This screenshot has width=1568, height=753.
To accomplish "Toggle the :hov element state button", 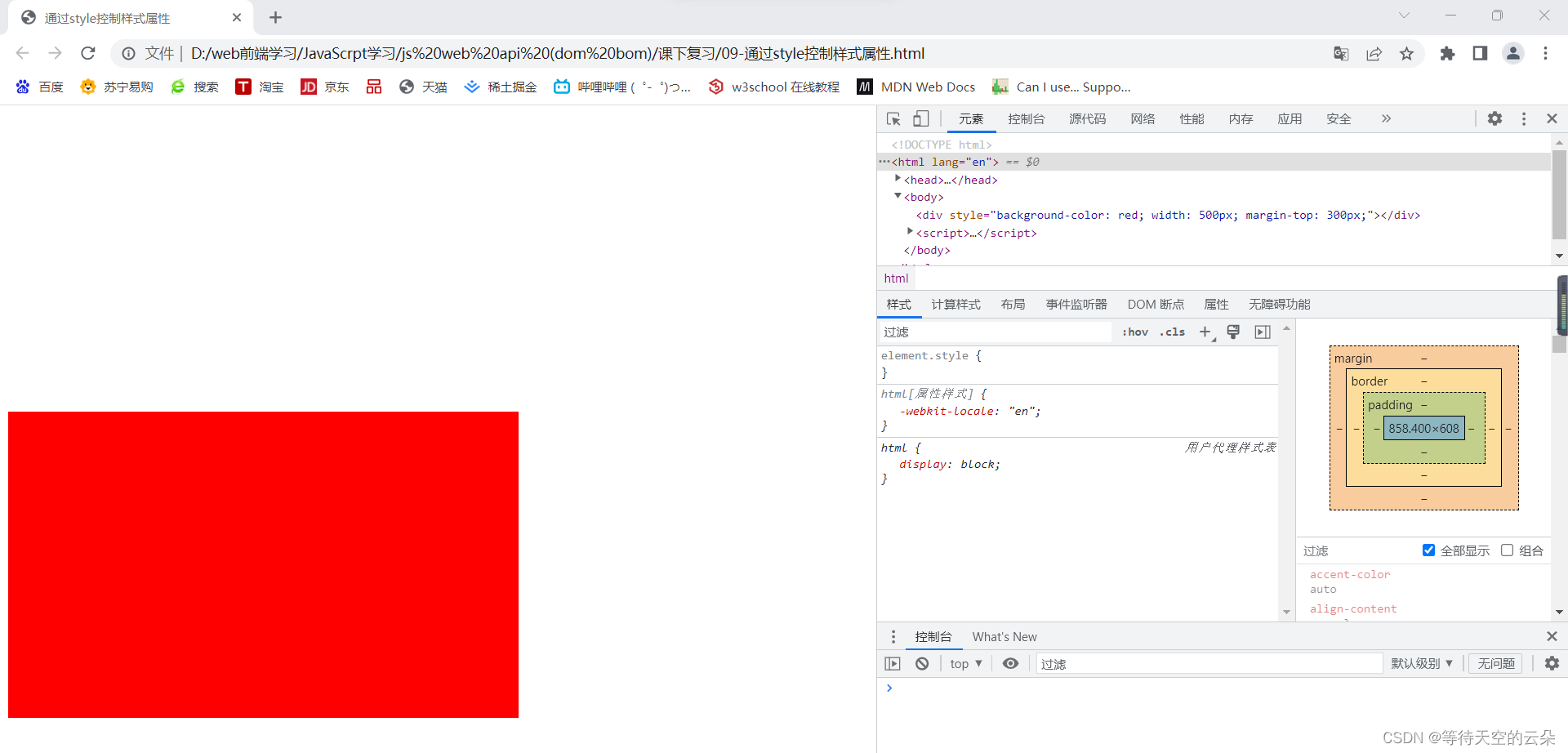I will click(1135, 332).
